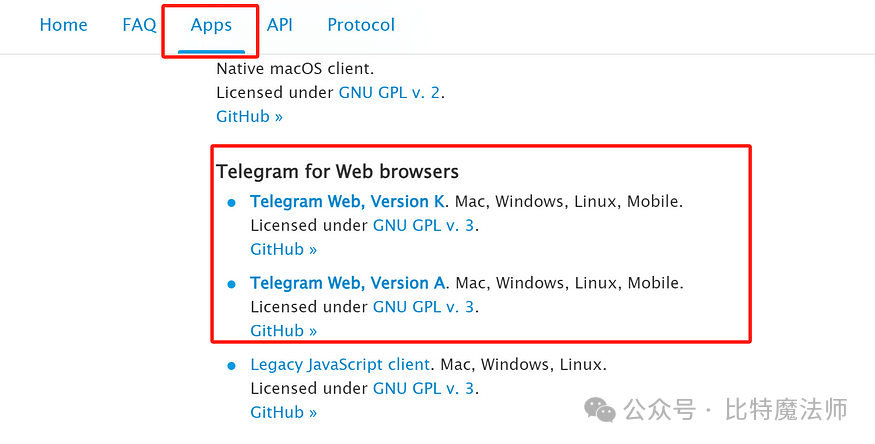Click the WeChat logo icon in watermark

(600, 410)
